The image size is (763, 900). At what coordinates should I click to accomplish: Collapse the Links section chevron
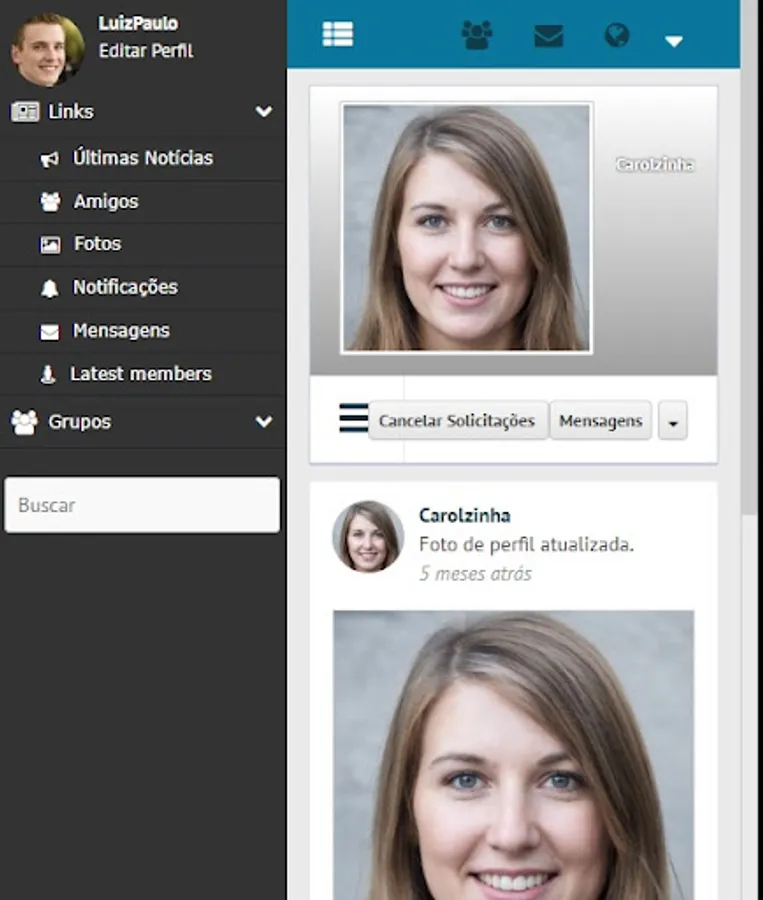(x=264, y=111)
